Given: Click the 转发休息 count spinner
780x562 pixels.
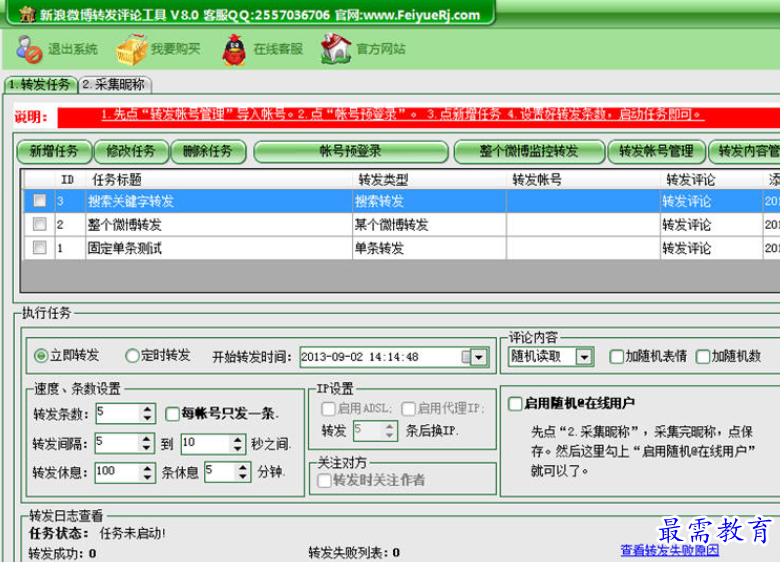Looking at the screenshot, I should coord(147,472).
